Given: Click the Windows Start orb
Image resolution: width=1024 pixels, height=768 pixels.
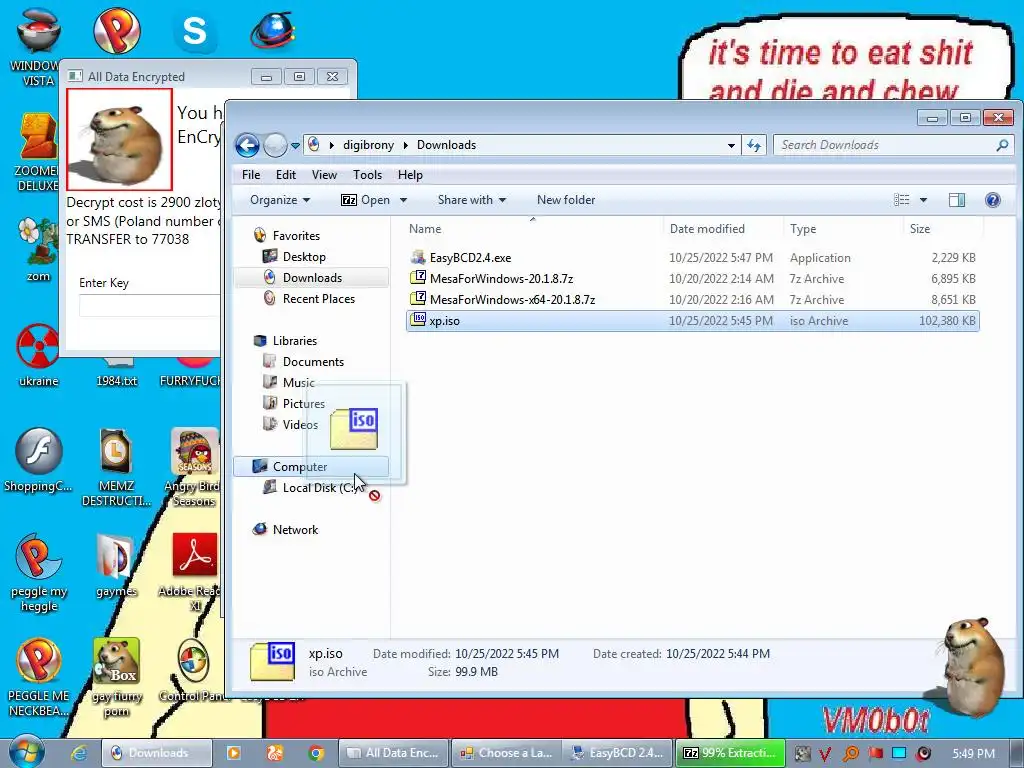Looking at the screenshot, I should pyautogui.click(x=27, y=752).
